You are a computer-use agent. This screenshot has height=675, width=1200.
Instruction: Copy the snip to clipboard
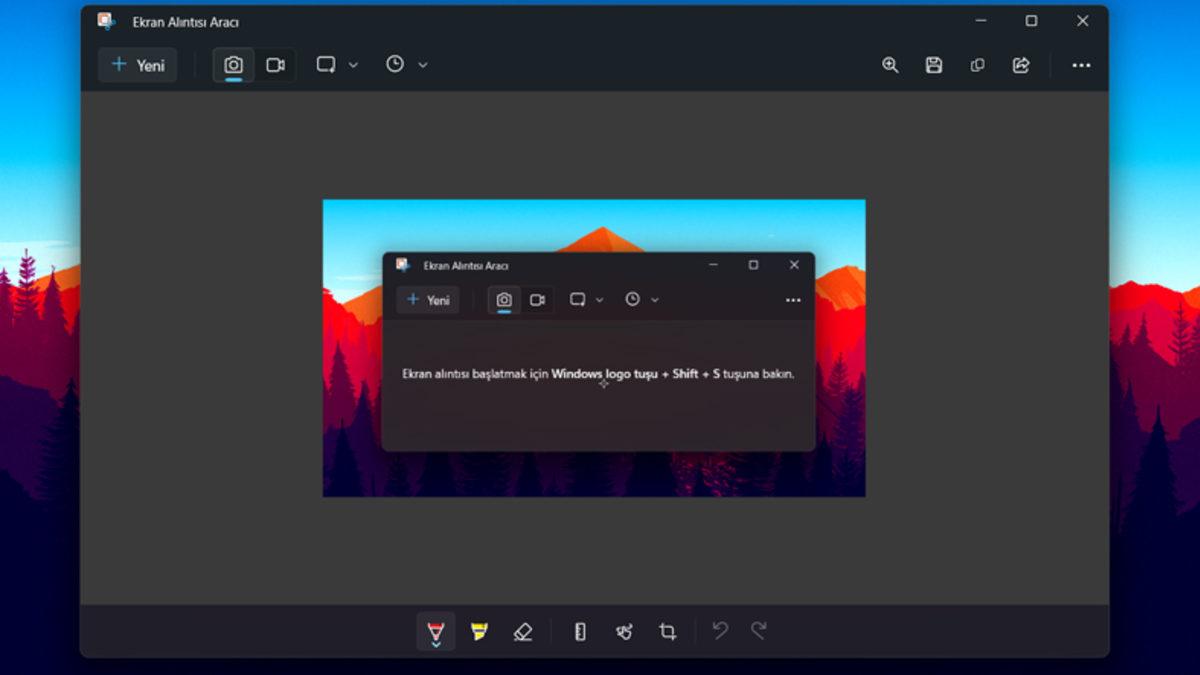tap(977, 64)
